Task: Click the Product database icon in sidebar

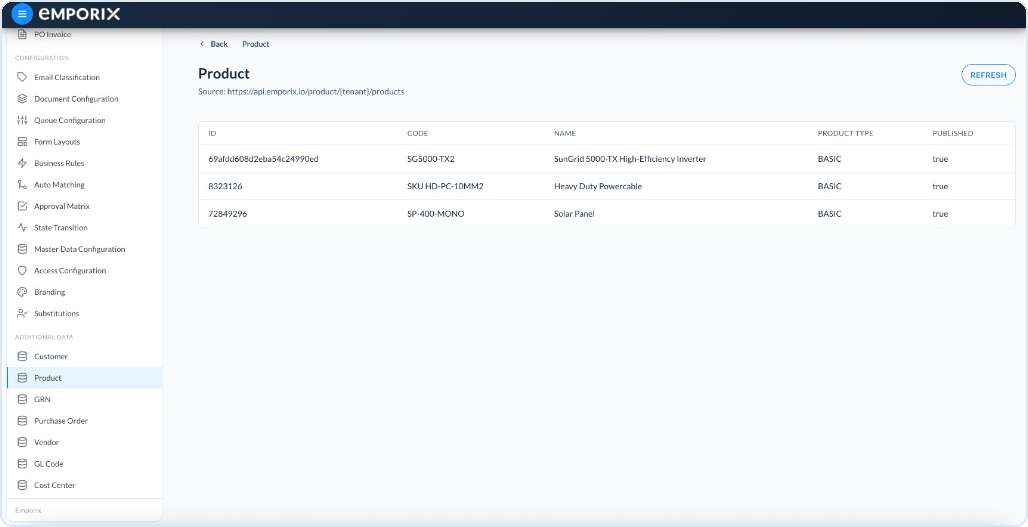Action: coord(22,378)
